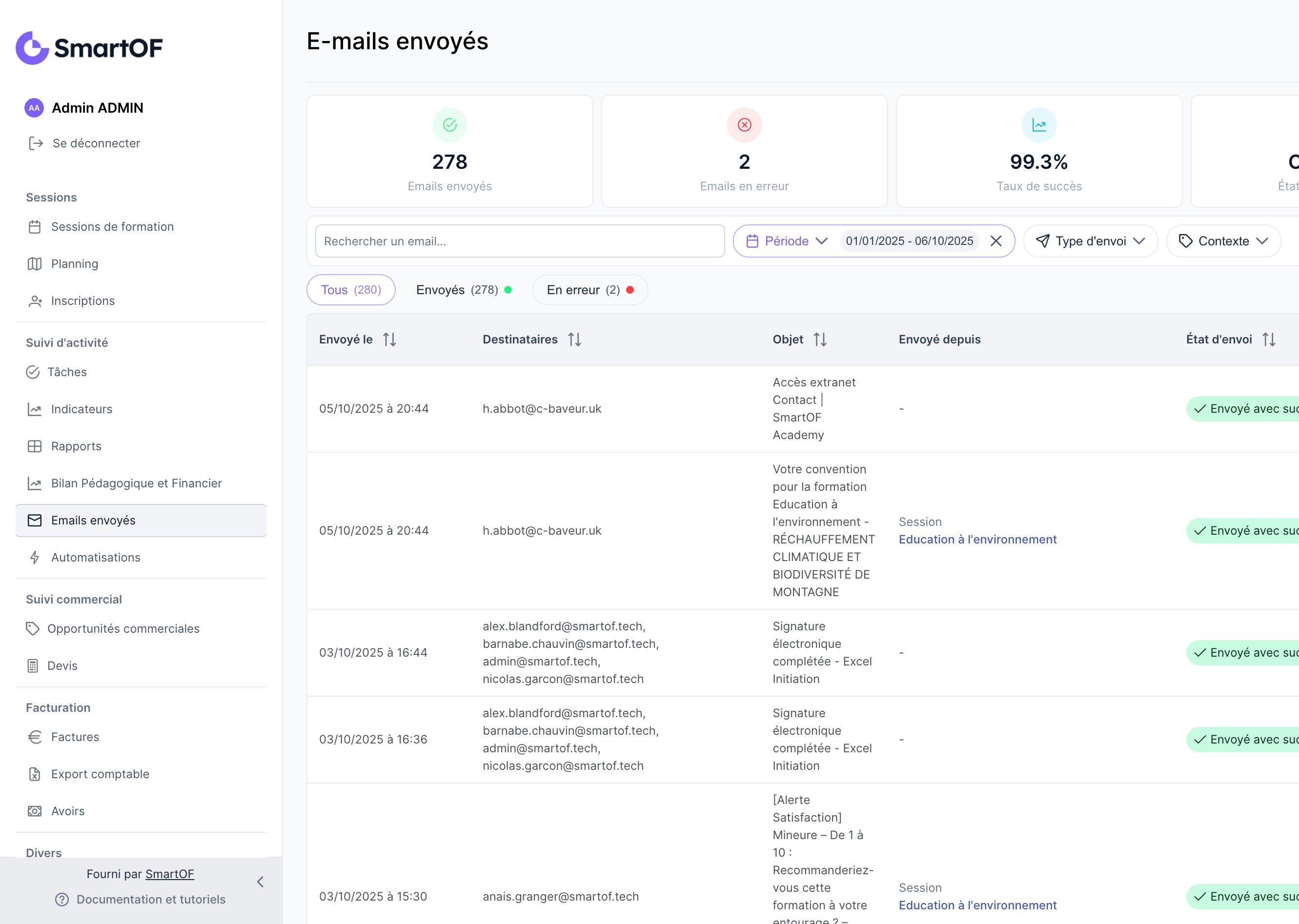Expand the Contexte filter dropdown
Image resolution: width=1299 pixels, height=924 pixels.
[1223, 241]
